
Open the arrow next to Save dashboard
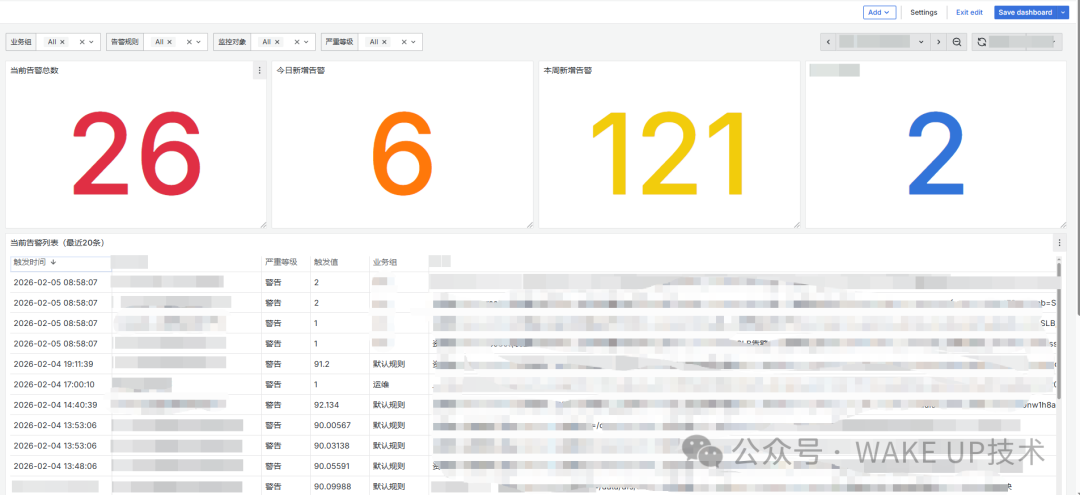click(x=1063, y=12)
